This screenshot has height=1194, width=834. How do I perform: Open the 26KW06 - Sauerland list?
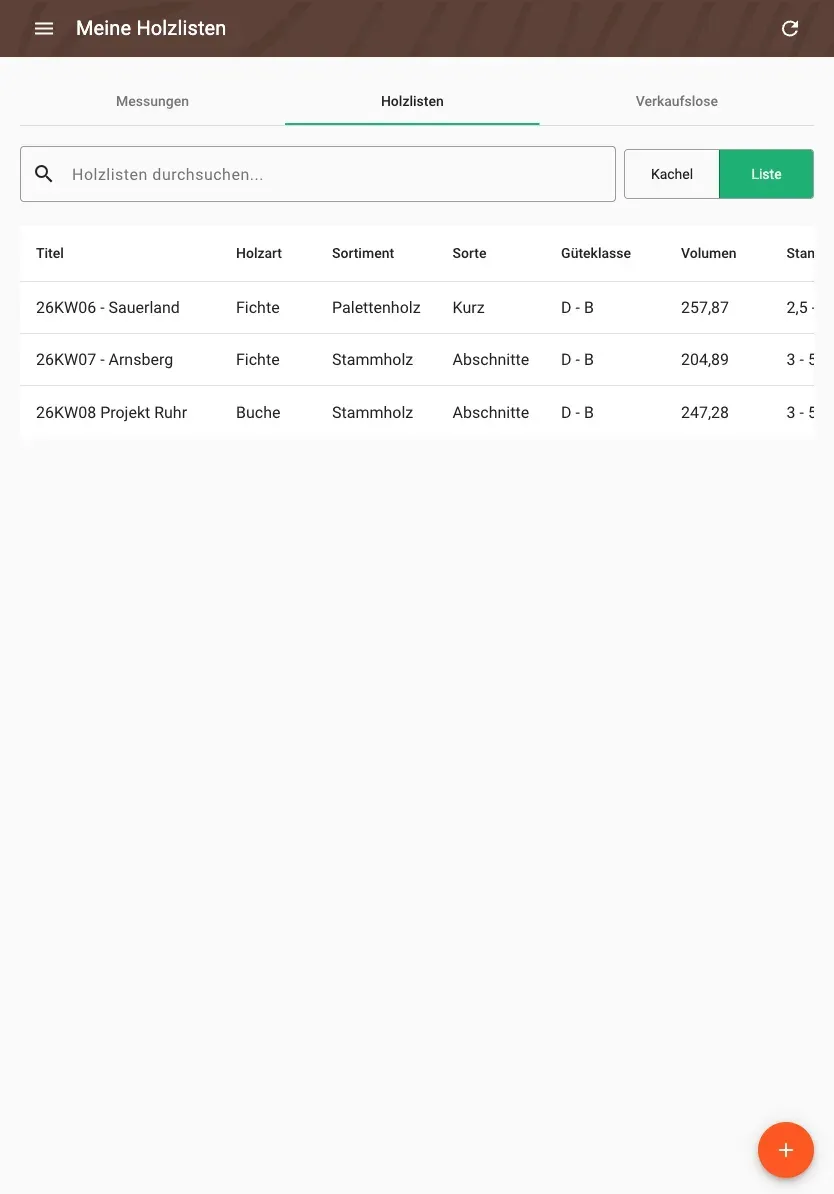tap(107, 308)
